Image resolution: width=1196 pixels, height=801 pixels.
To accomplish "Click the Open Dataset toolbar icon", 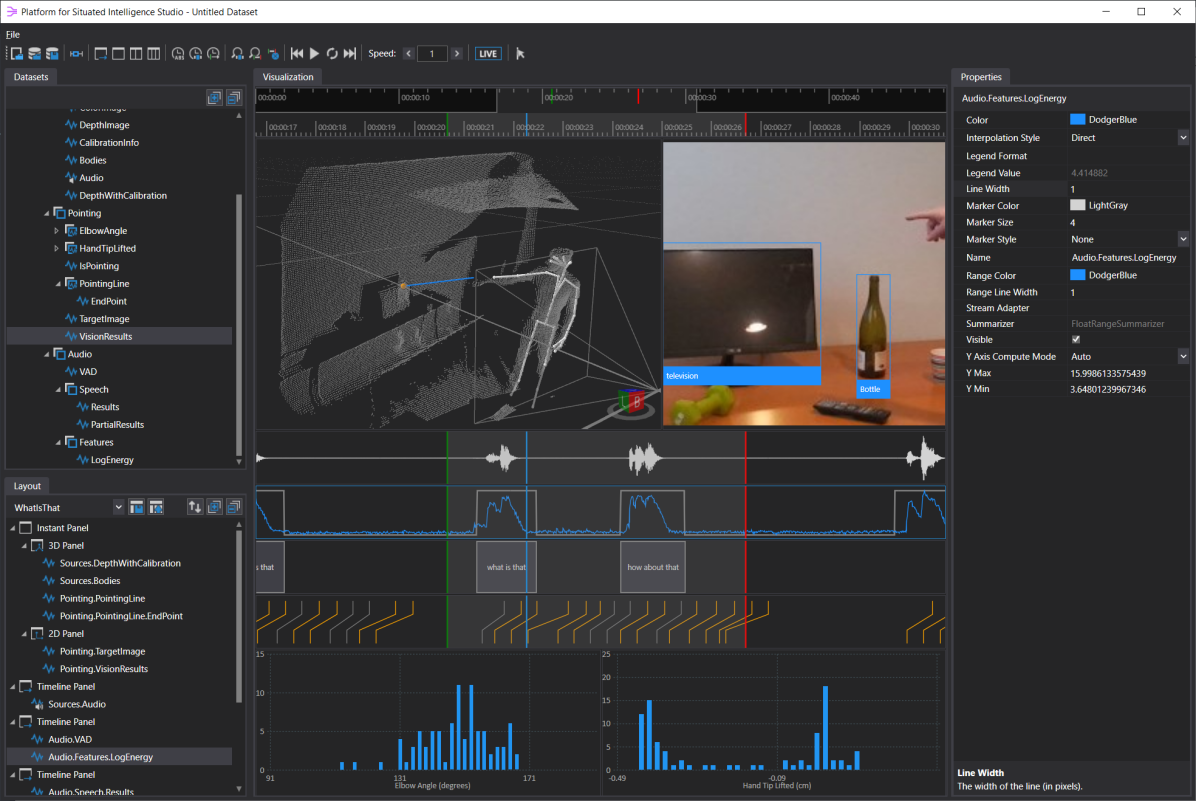I will pos(34,53).
